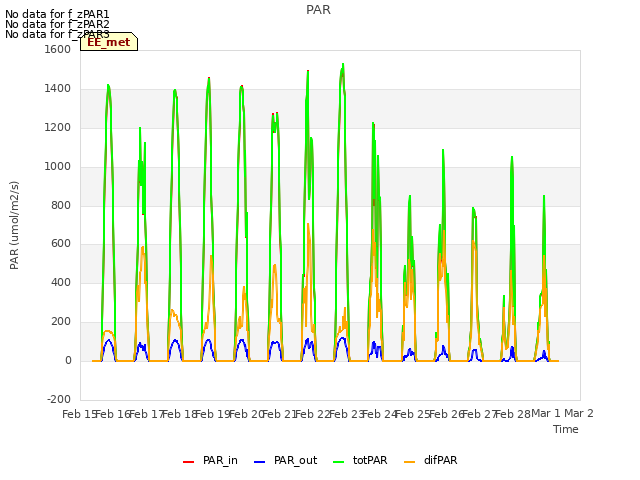Select the PAR chart title

click(x=318, y=10)
